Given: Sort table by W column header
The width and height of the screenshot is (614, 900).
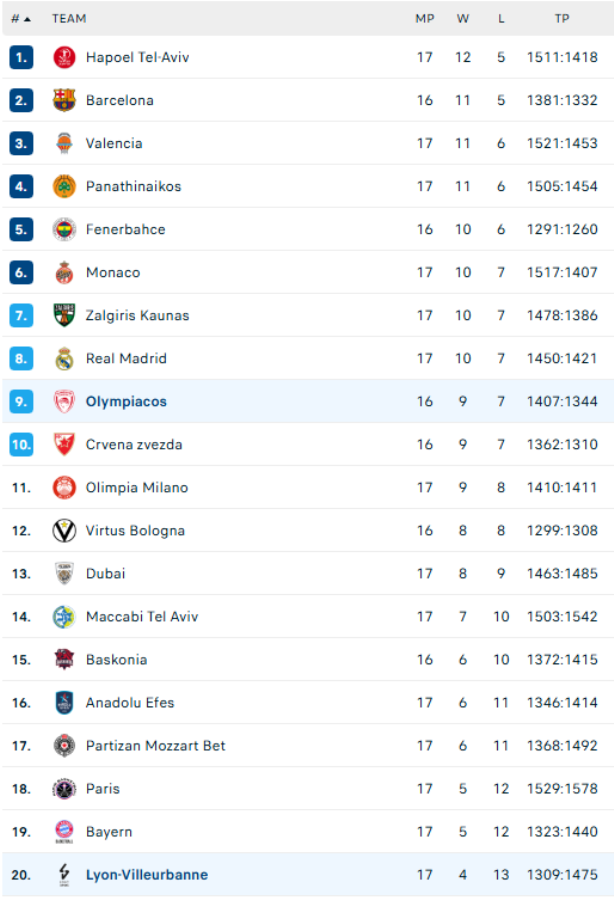Looking at the screenshot, I should click(x=463, y=18).
